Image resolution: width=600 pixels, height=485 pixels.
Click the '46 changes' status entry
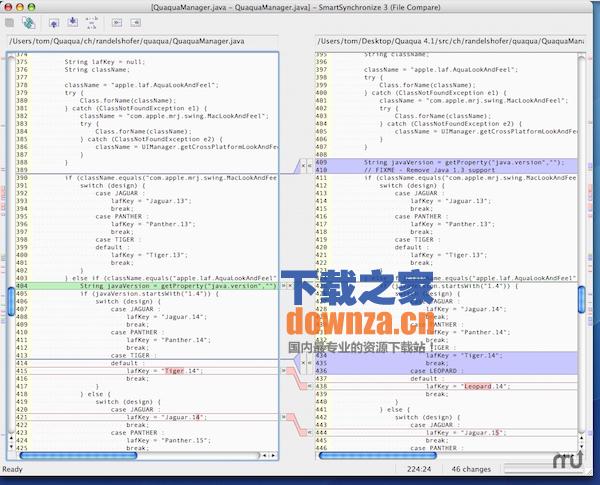(471, 469)
